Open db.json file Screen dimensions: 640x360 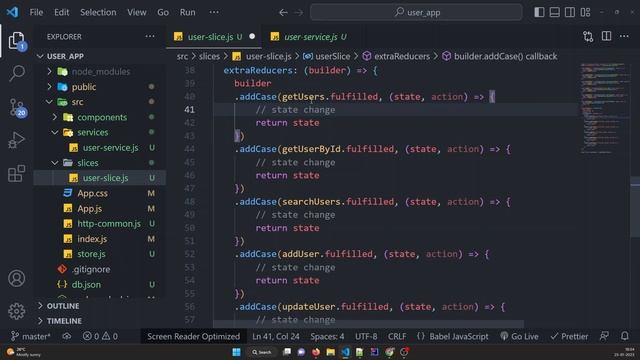point(100,284)
